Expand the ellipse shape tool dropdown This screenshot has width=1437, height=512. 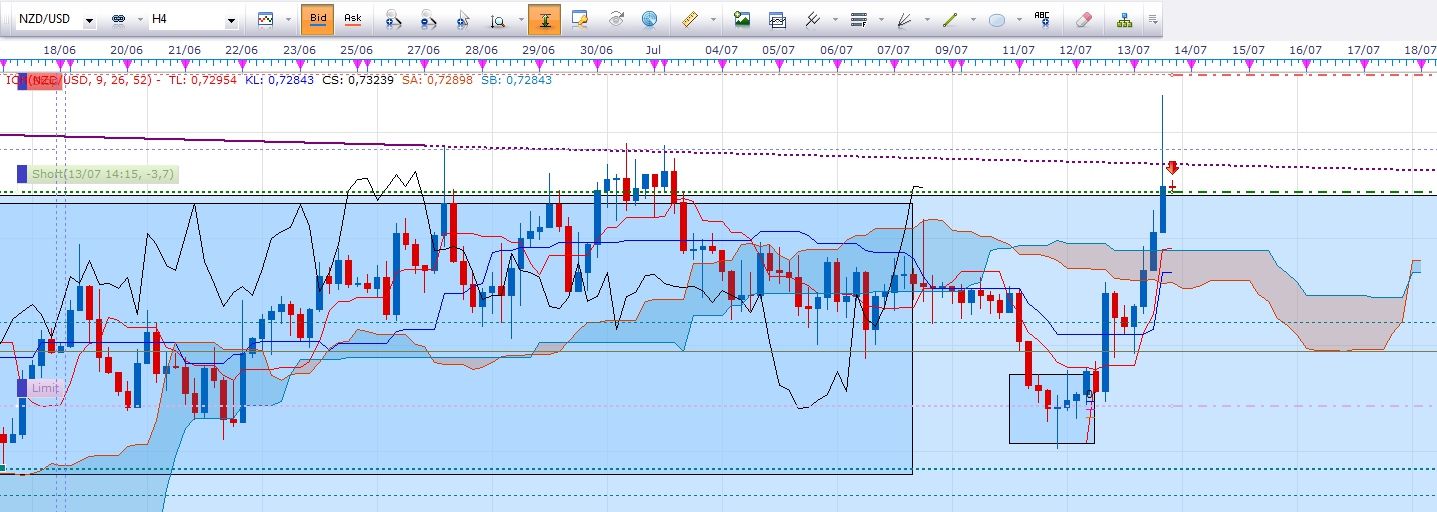(x=1019, y=20)
